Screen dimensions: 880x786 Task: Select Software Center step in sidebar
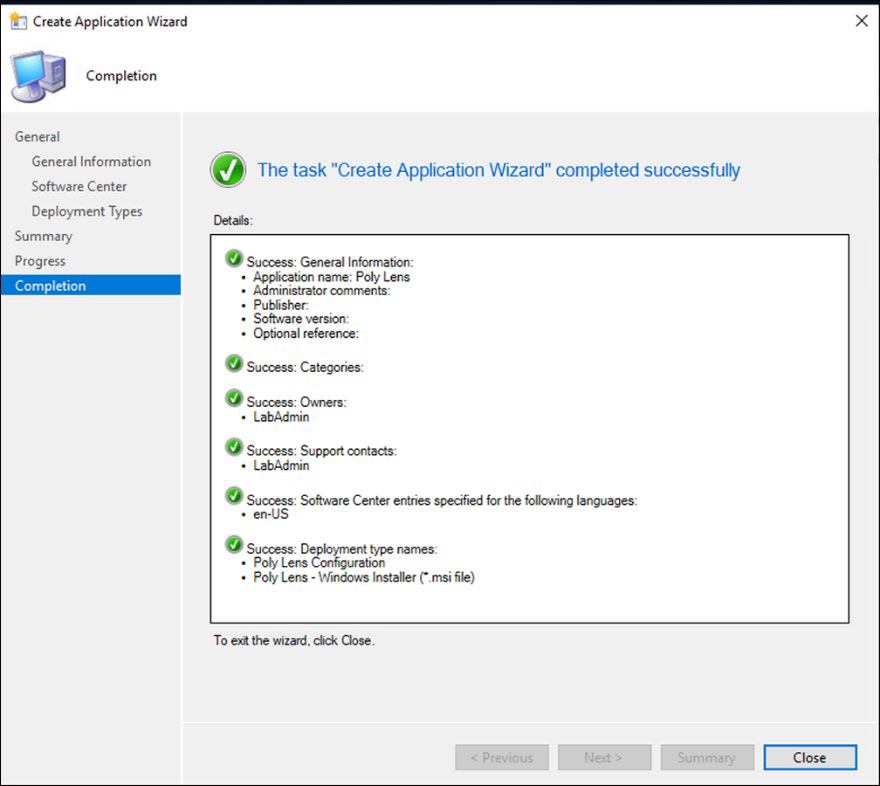click(x=79, y=186)
